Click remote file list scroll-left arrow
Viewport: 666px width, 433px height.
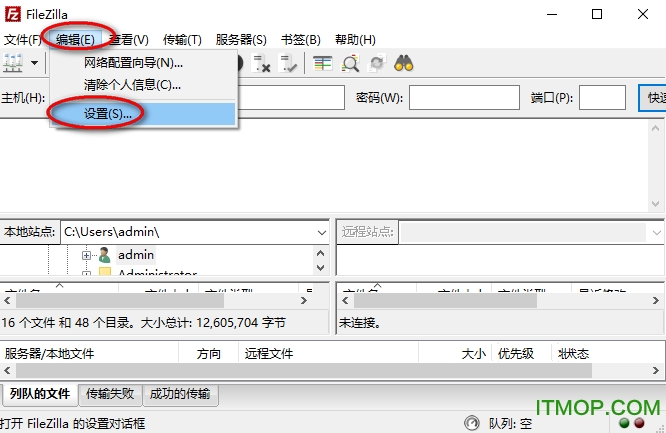point(345,300)
